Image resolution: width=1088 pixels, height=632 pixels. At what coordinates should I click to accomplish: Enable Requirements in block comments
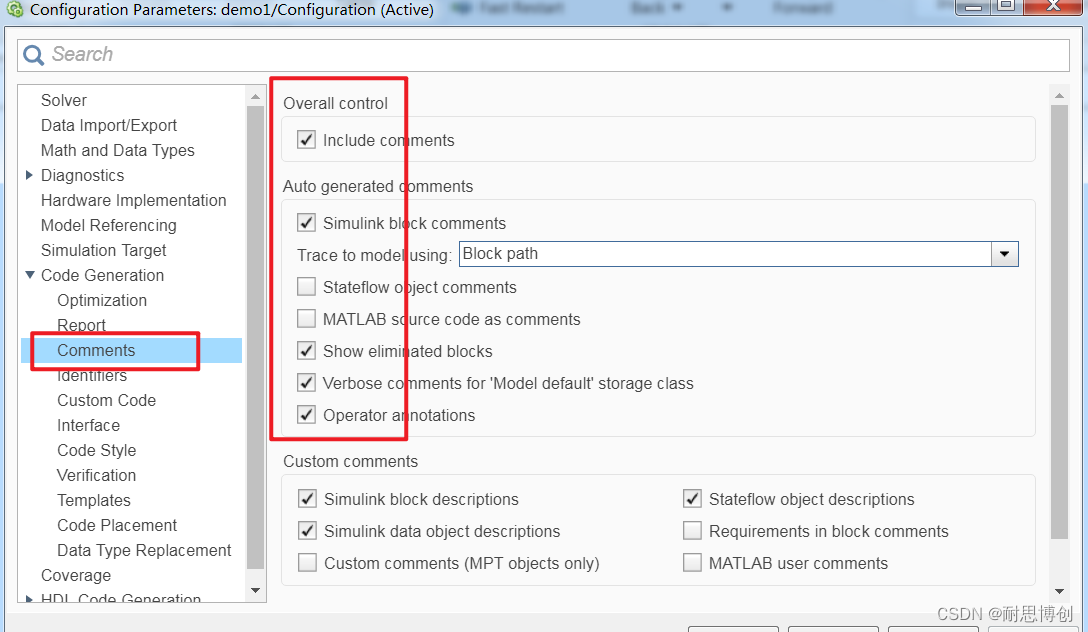coord(692,531)
